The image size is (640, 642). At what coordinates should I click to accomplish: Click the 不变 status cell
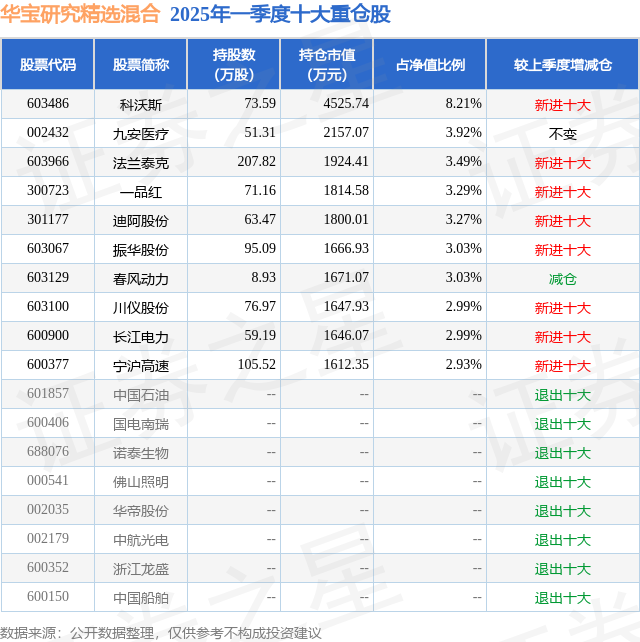click(563, 134)
